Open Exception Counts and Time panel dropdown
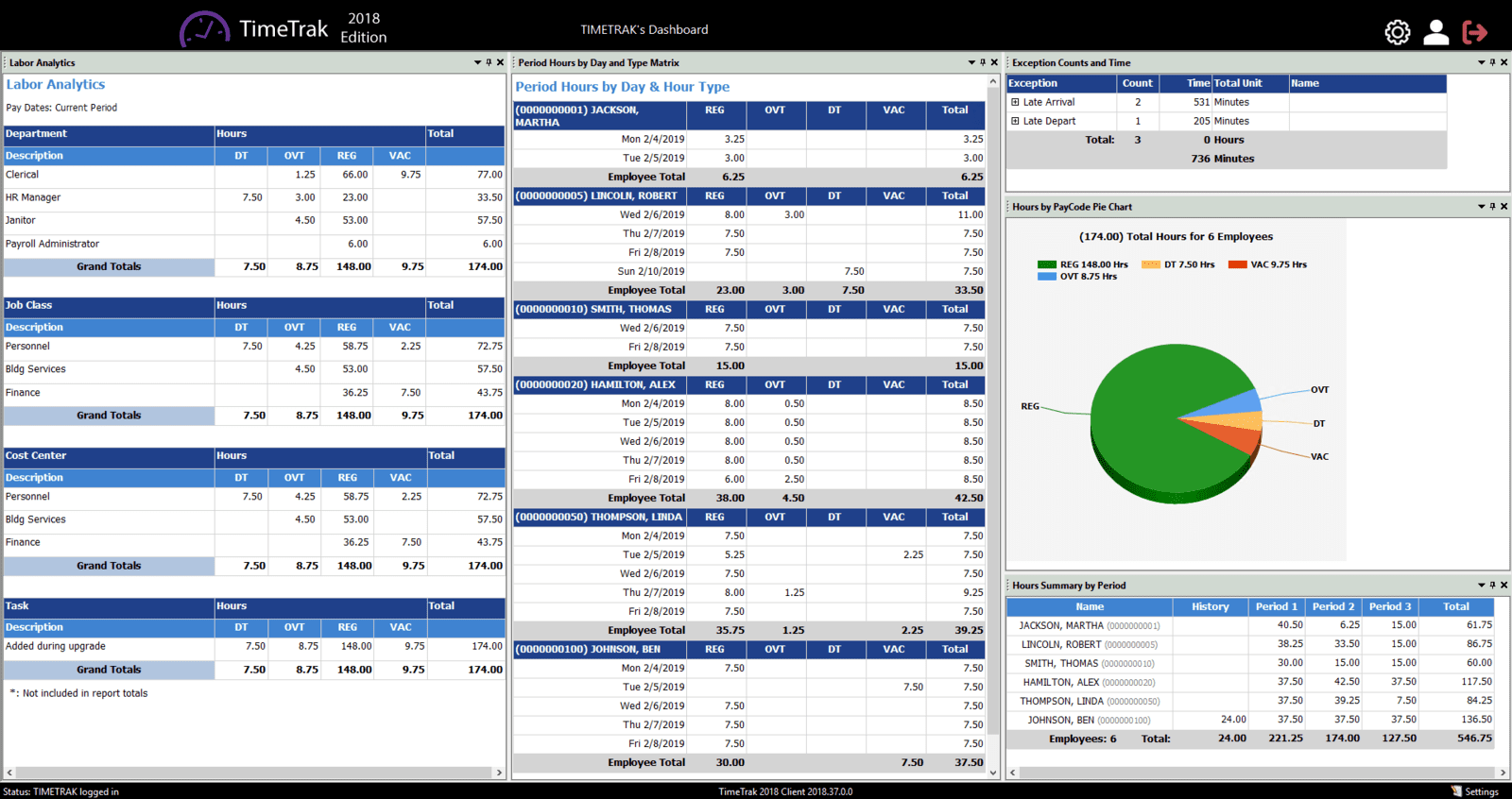The image size is (1512, 799). pyautogui.click(x=1481, y=62)
